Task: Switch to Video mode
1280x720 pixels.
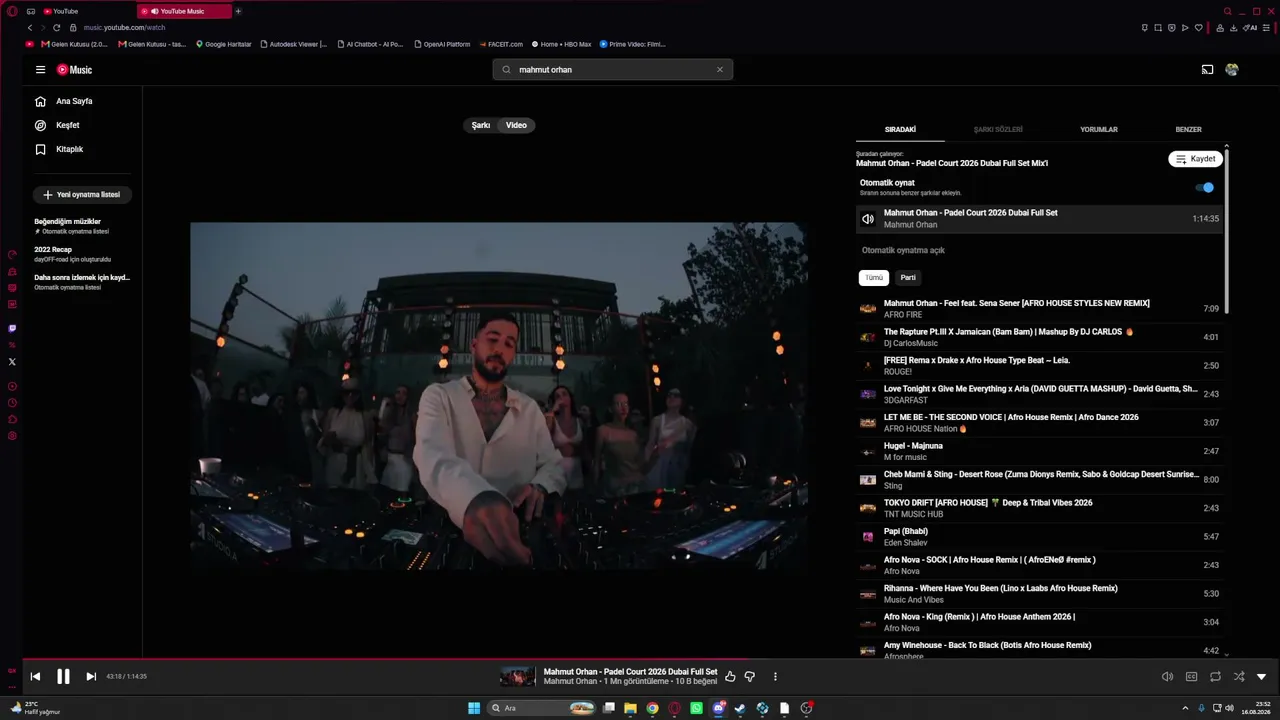Action: [x=516, y=125]
